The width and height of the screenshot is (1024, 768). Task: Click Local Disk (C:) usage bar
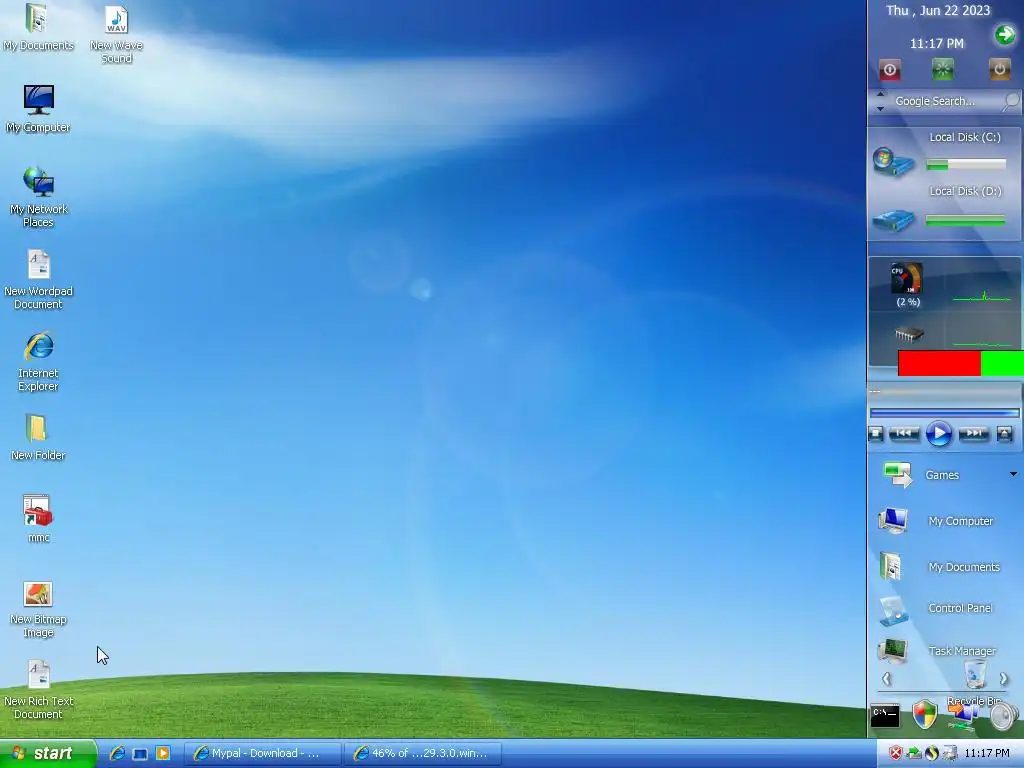pyautogui.click(x=966, y=165)
